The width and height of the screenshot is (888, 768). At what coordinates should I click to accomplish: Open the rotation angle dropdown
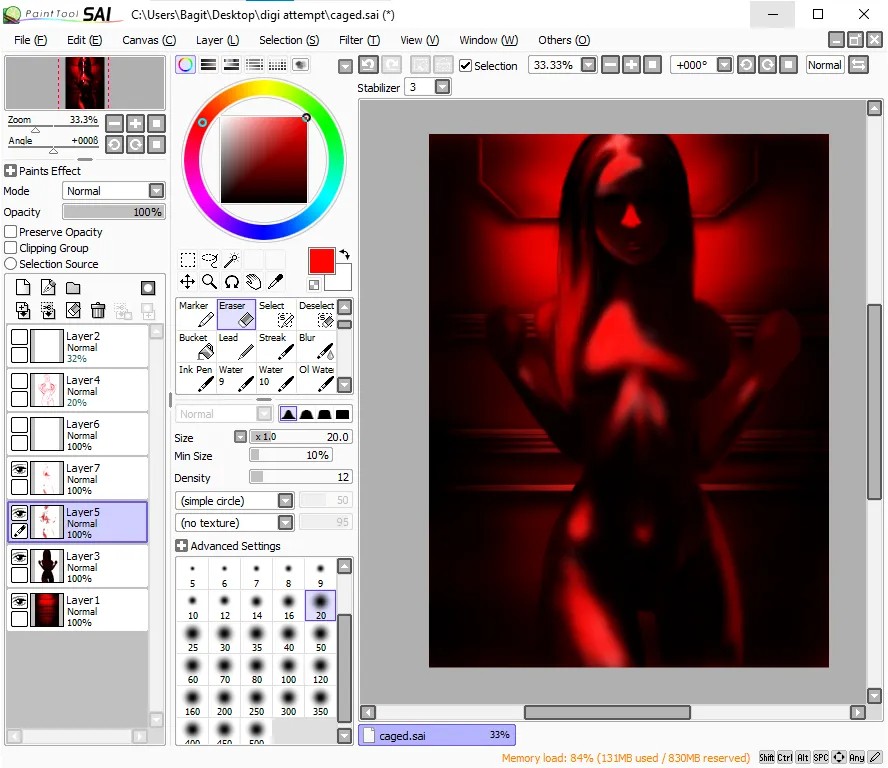tap(724, 65)
